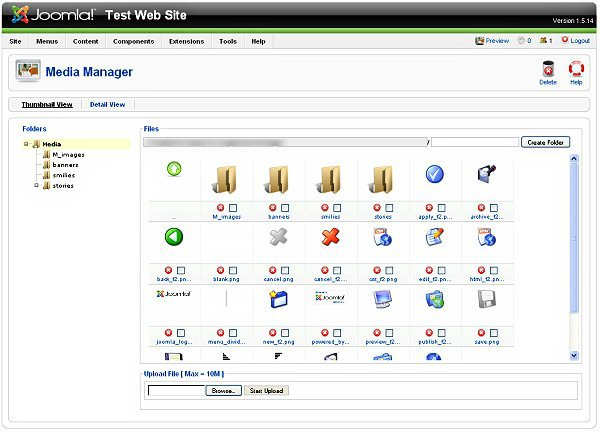Image resolution: width=600 pixels, height=432 pixels.
Task: Open the Components menu
Action: 134,41
